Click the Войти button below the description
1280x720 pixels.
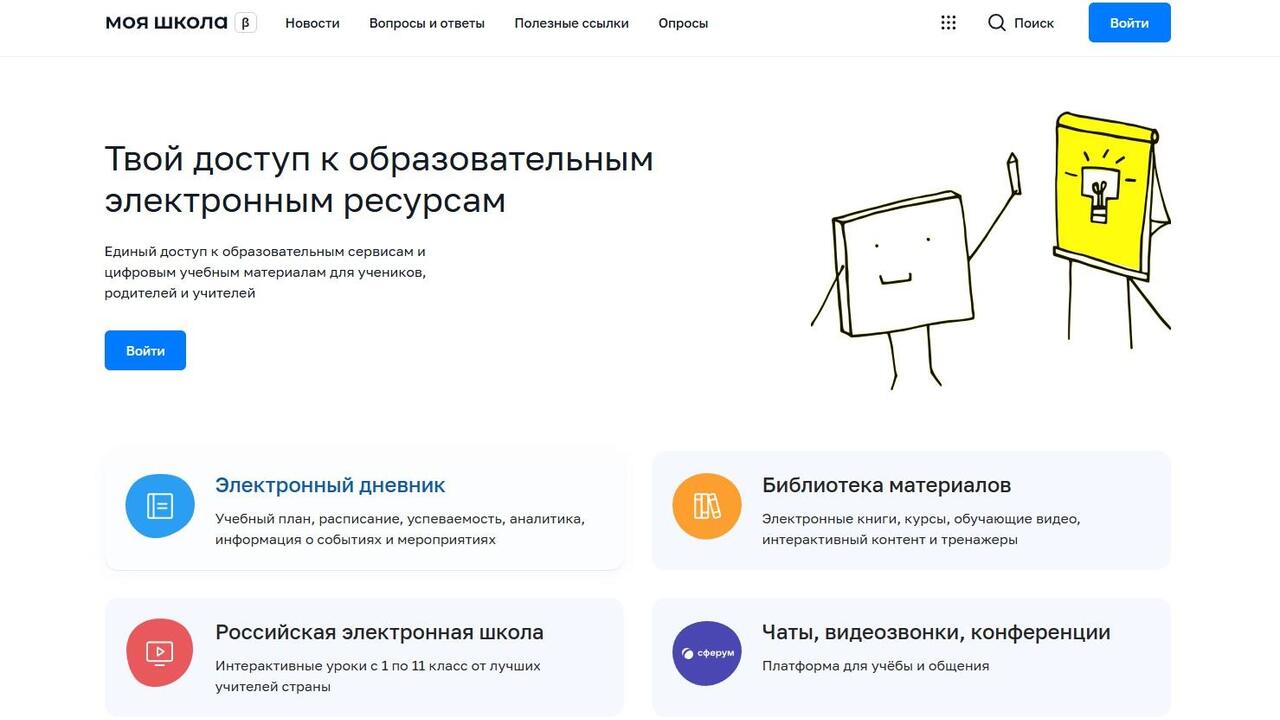click(x=145, y=350)
